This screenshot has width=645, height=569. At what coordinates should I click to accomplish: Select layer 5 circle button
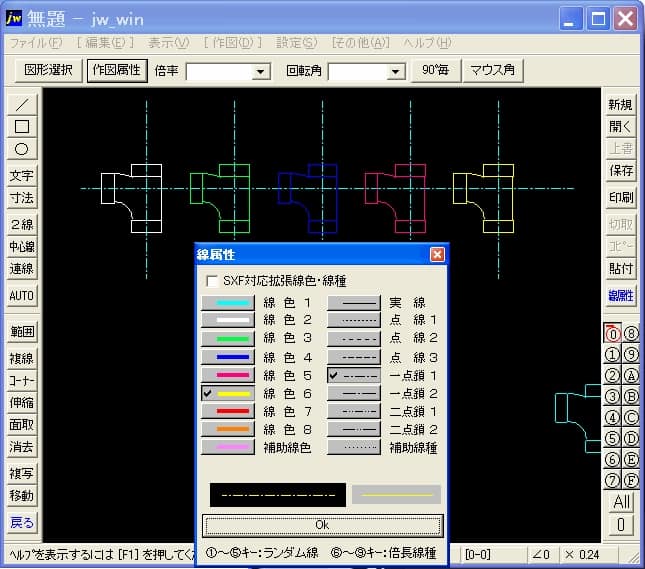(x=613, y=438)
